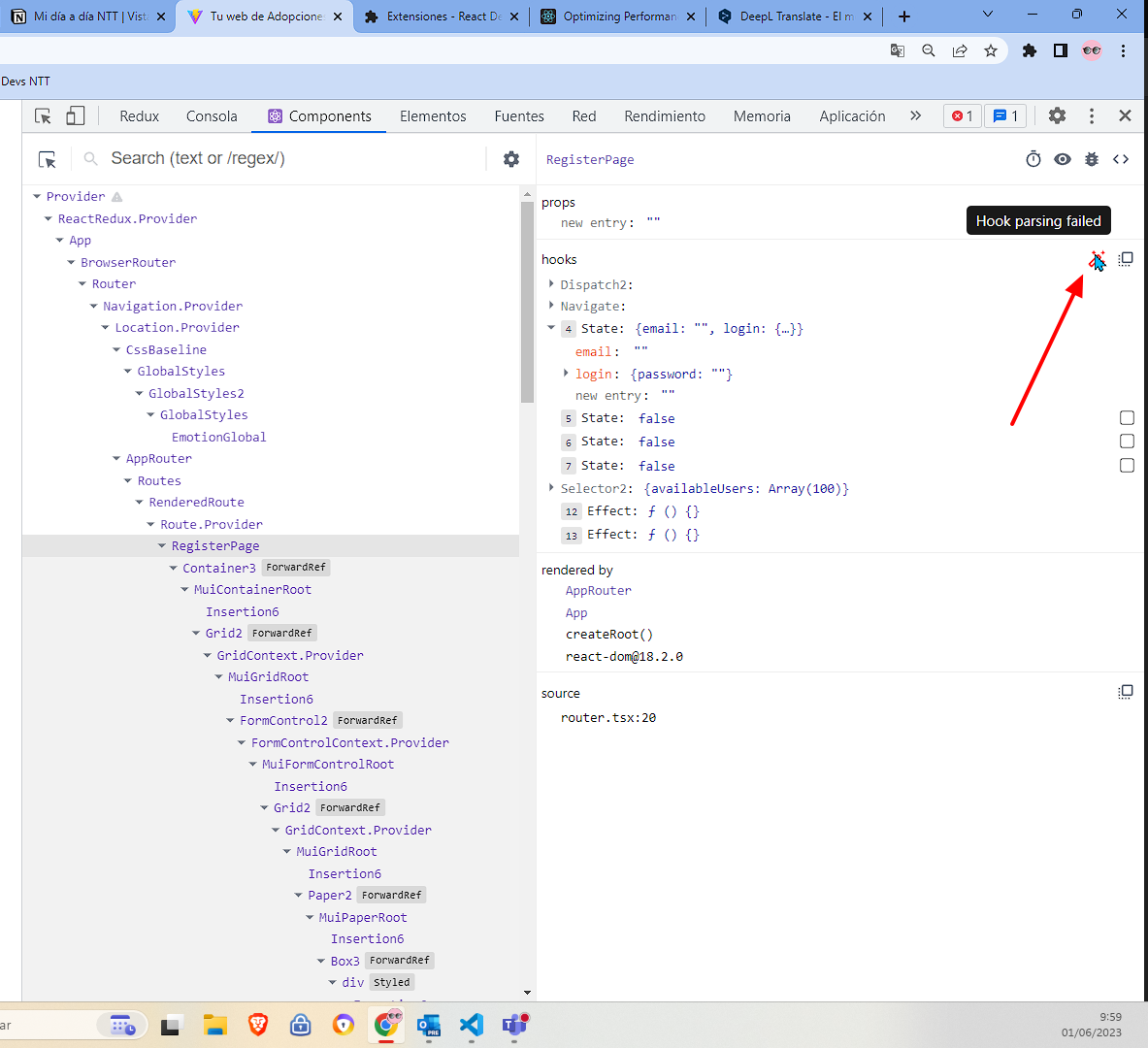The height and width of the screenshot is (1048, 1148).
Task: Select ReactRedux.Provider in tree
Action: click(x=127, y=218)
